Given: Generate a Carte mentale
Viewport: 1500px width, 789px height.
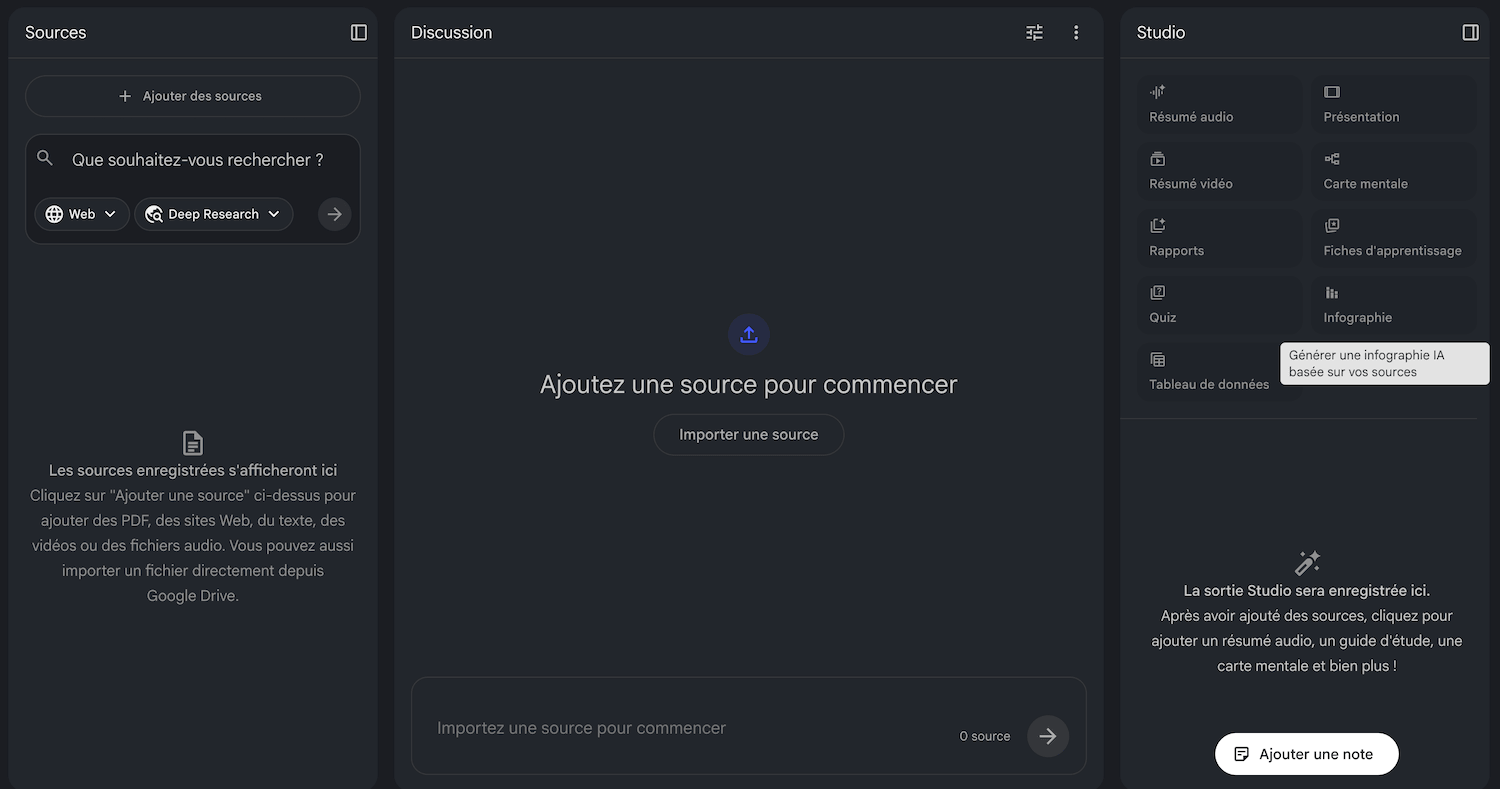Looking at the screenshot, I should point(1393,172).
